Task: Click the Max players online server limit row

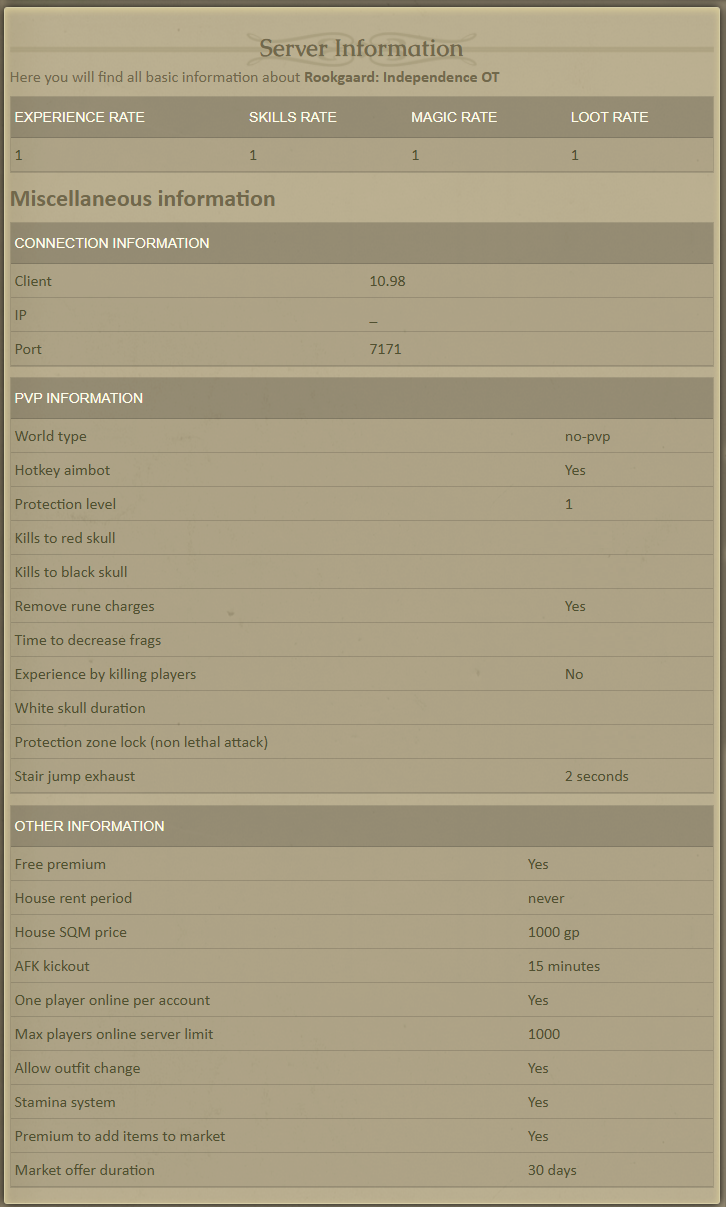Action: coord(114,1034)
